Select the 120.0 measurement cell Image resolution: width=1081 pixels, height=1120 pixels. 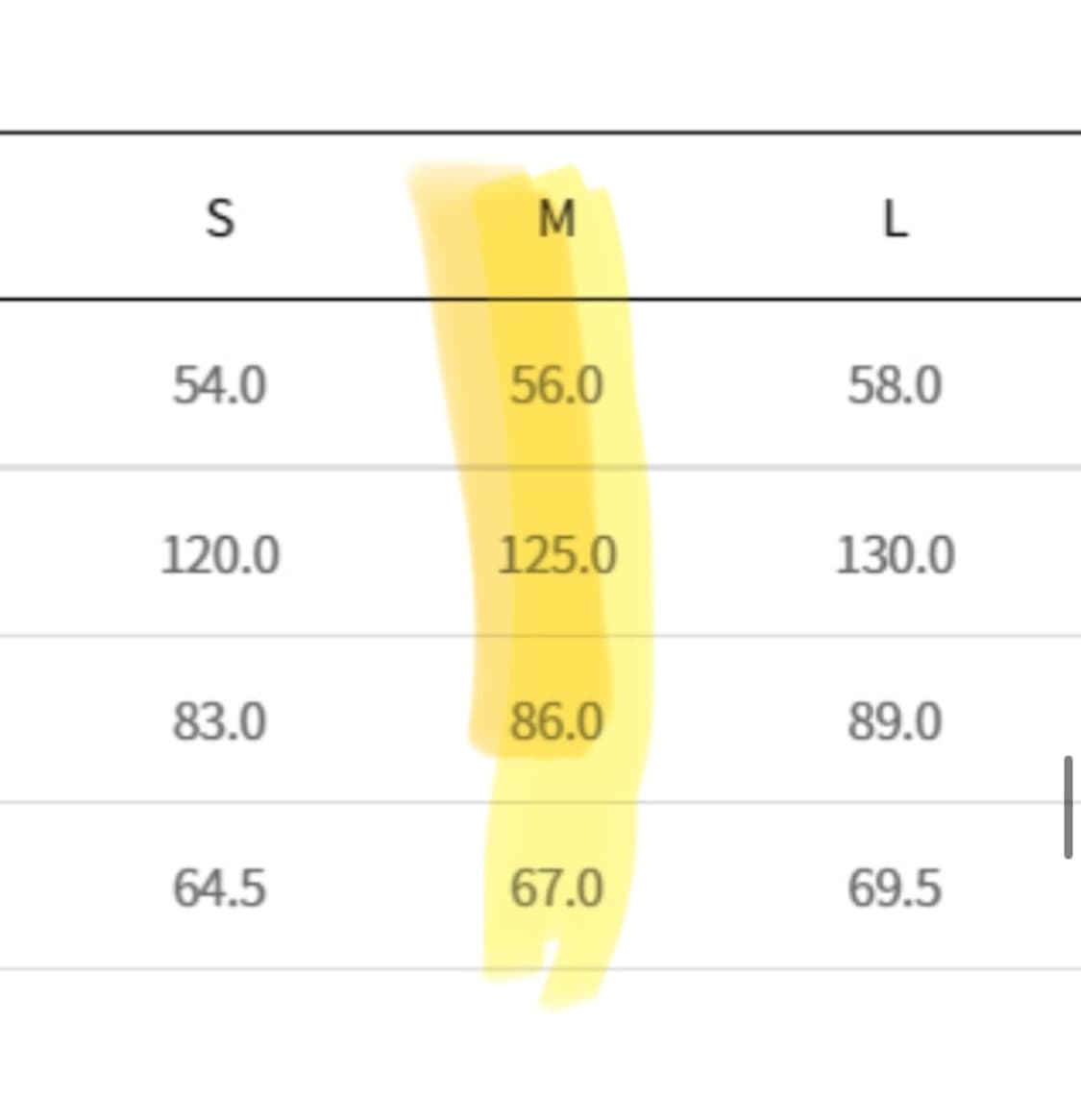pyautogui.click(x=219, y=555)
